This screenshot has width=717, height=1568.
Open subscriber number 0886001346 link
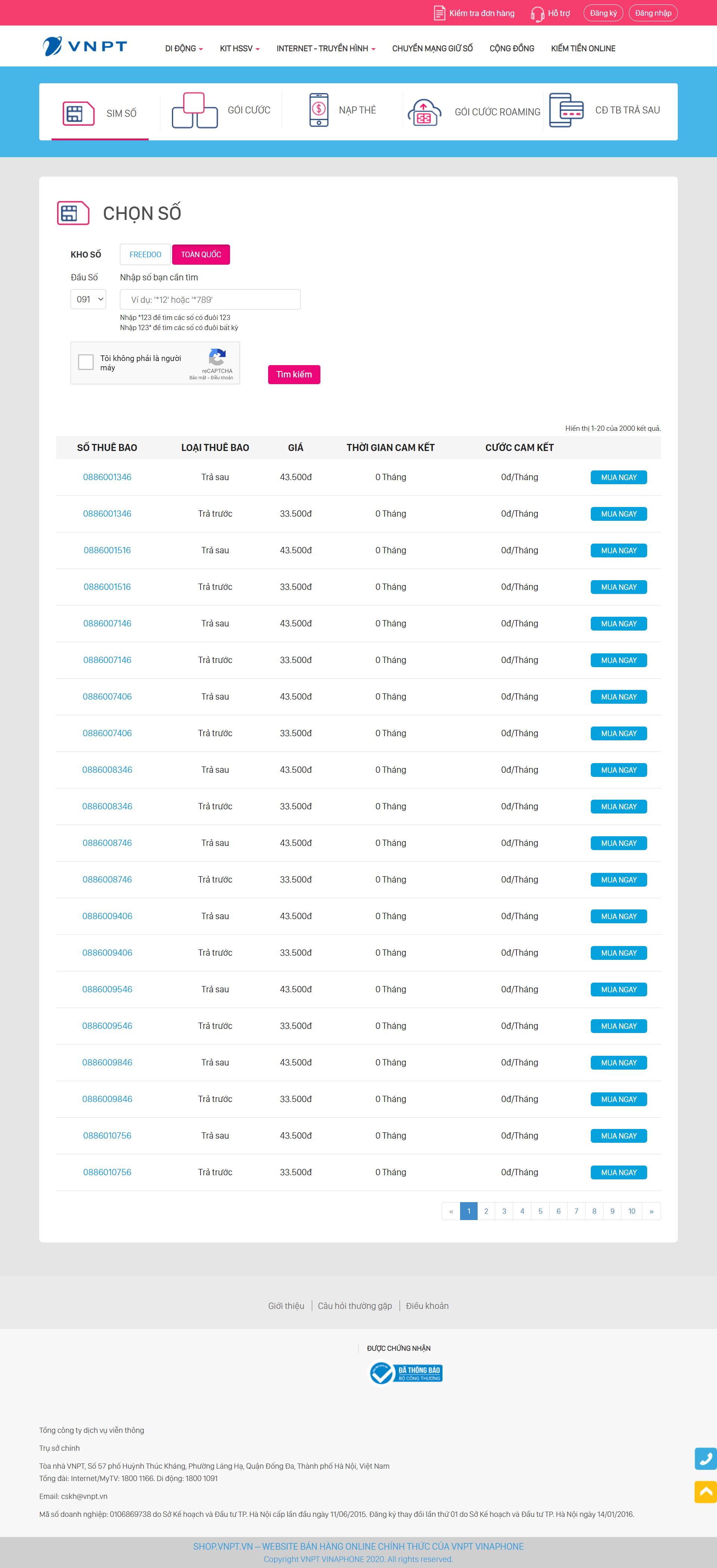coord(107,477)
